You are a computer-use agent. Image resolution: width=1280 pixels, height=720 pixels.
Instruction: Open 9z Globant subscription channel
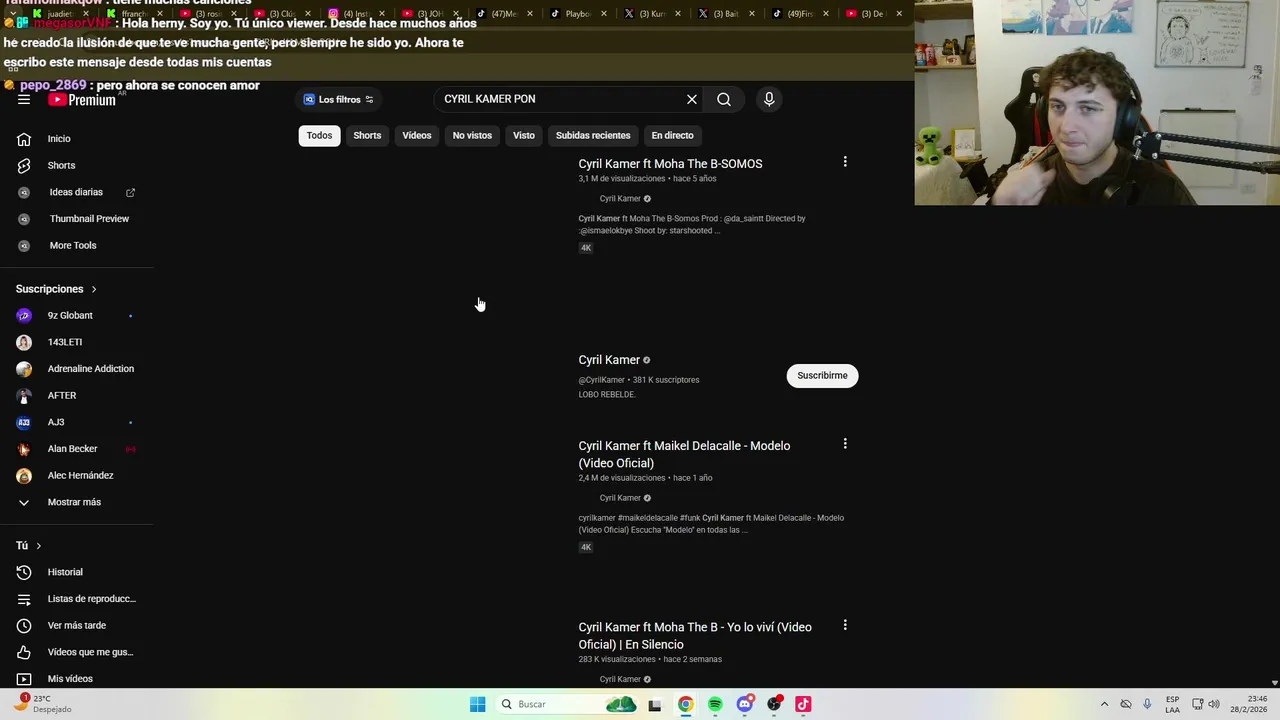click(x=70, y=315)
